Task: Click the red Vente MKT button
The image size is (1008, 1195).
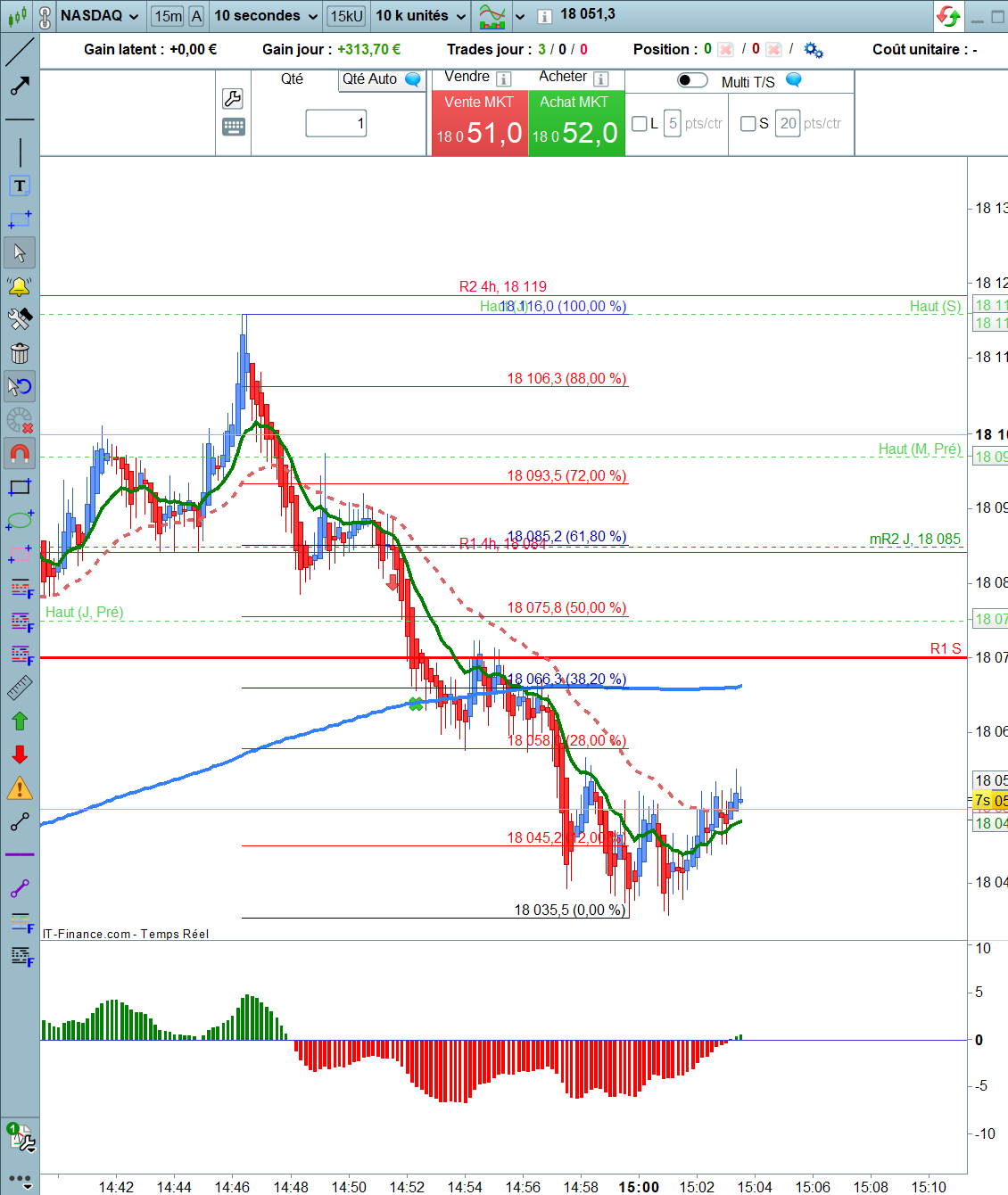Action: pyautogui.click(x=480, y=123)
